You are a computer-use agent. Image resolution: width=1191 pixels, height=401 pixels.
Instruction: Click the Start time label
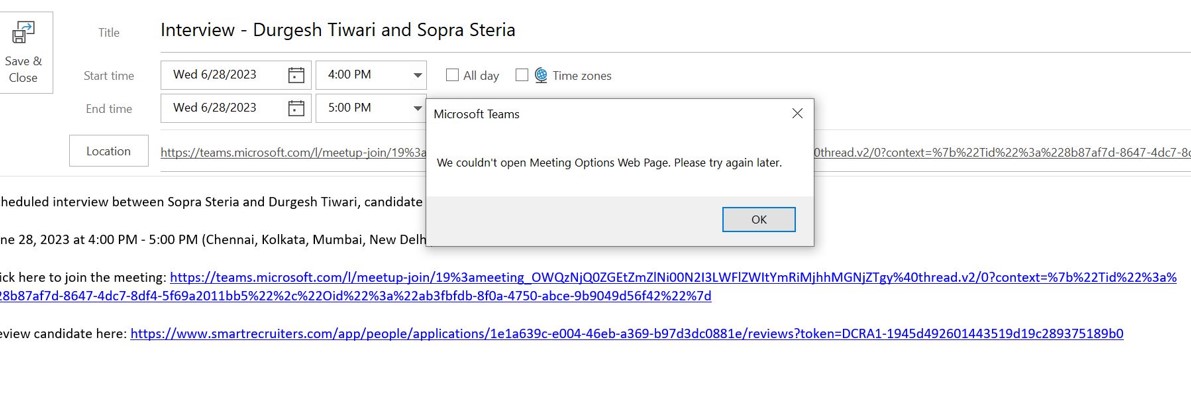click(109, 76)
